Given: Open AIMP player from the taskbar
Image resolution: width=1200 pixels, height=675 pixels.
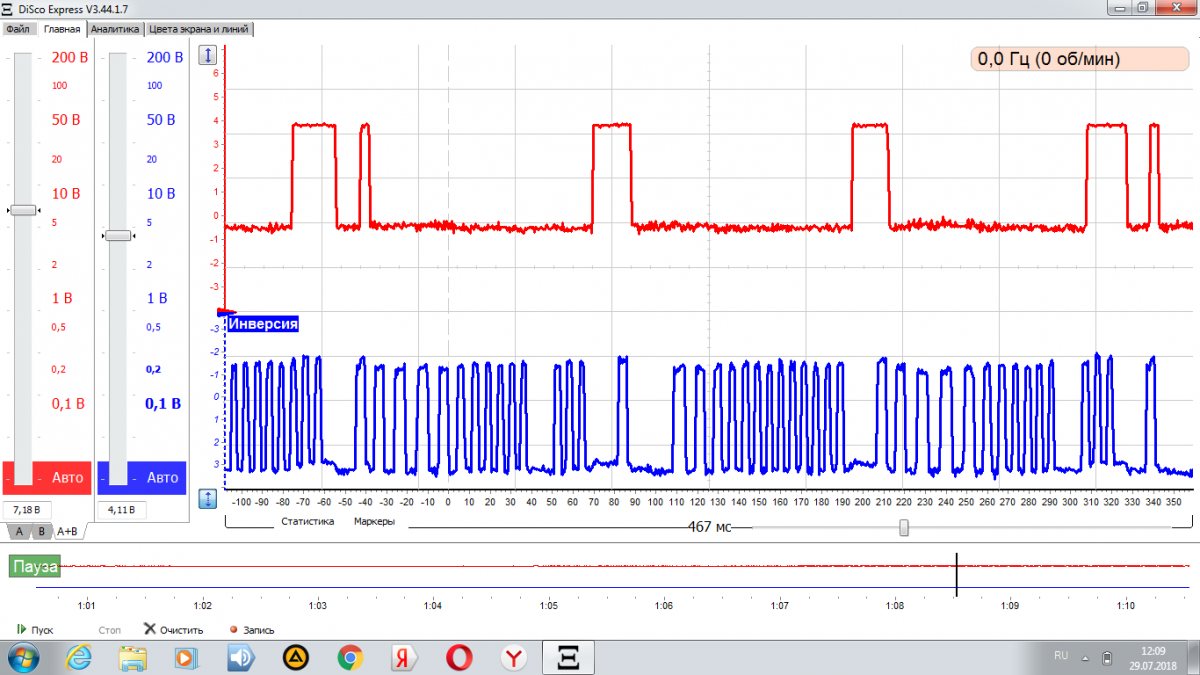Looking at the screenshot, I should (x=295, y=657).
